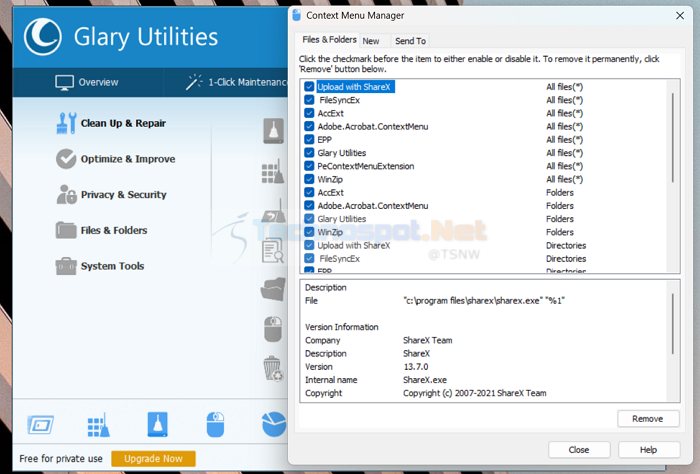Click the mouse icon in middle column
This screenshot has height=474, width=700.
pos(273,329)
